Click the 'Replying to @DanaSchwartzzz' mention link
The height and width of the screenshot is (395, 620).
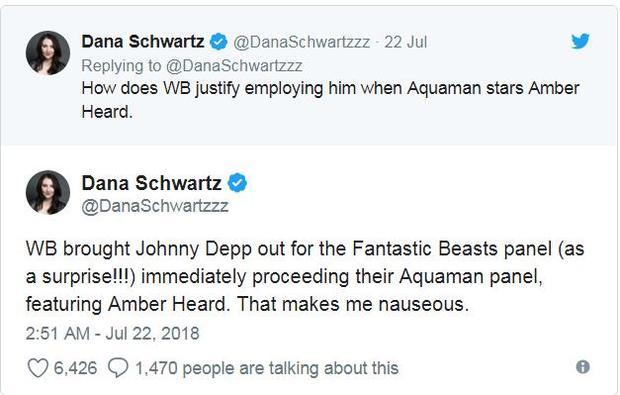234,66
